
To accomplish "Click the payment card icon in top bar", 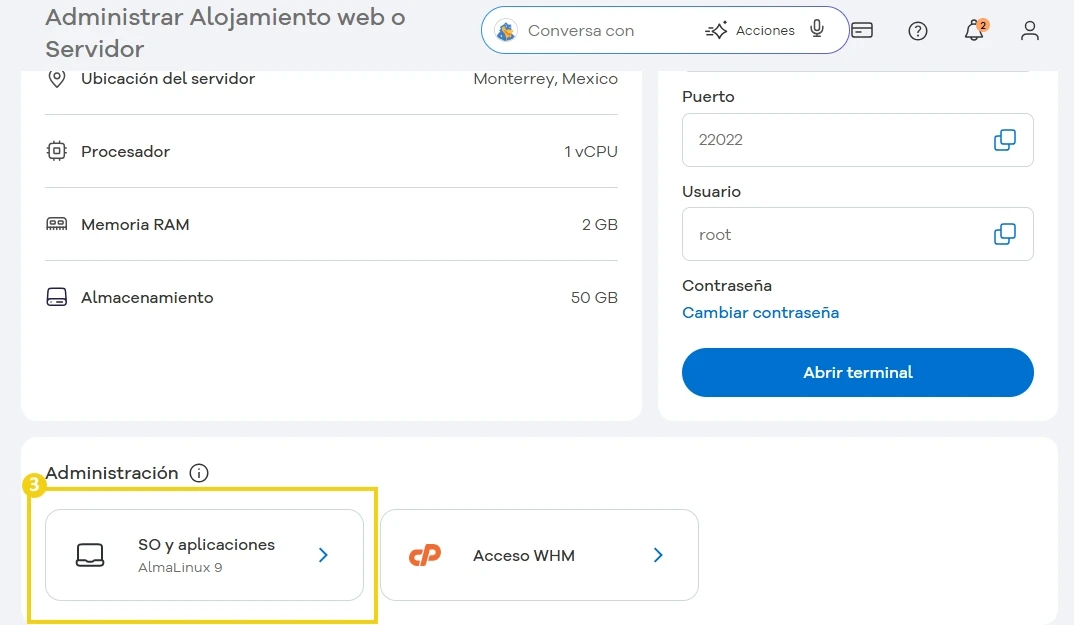I will pos(862,31).
